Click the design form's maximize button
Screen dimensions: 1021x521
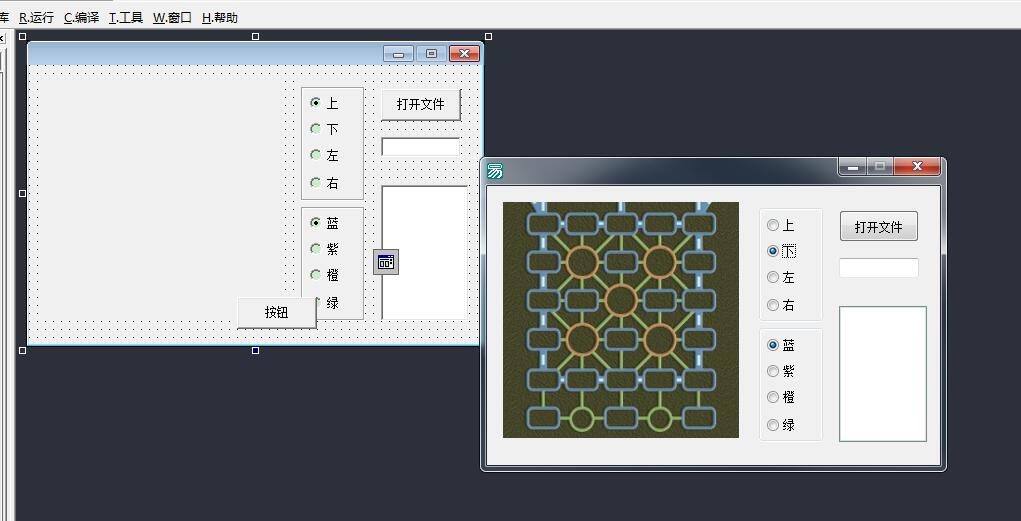pos(431,54)
